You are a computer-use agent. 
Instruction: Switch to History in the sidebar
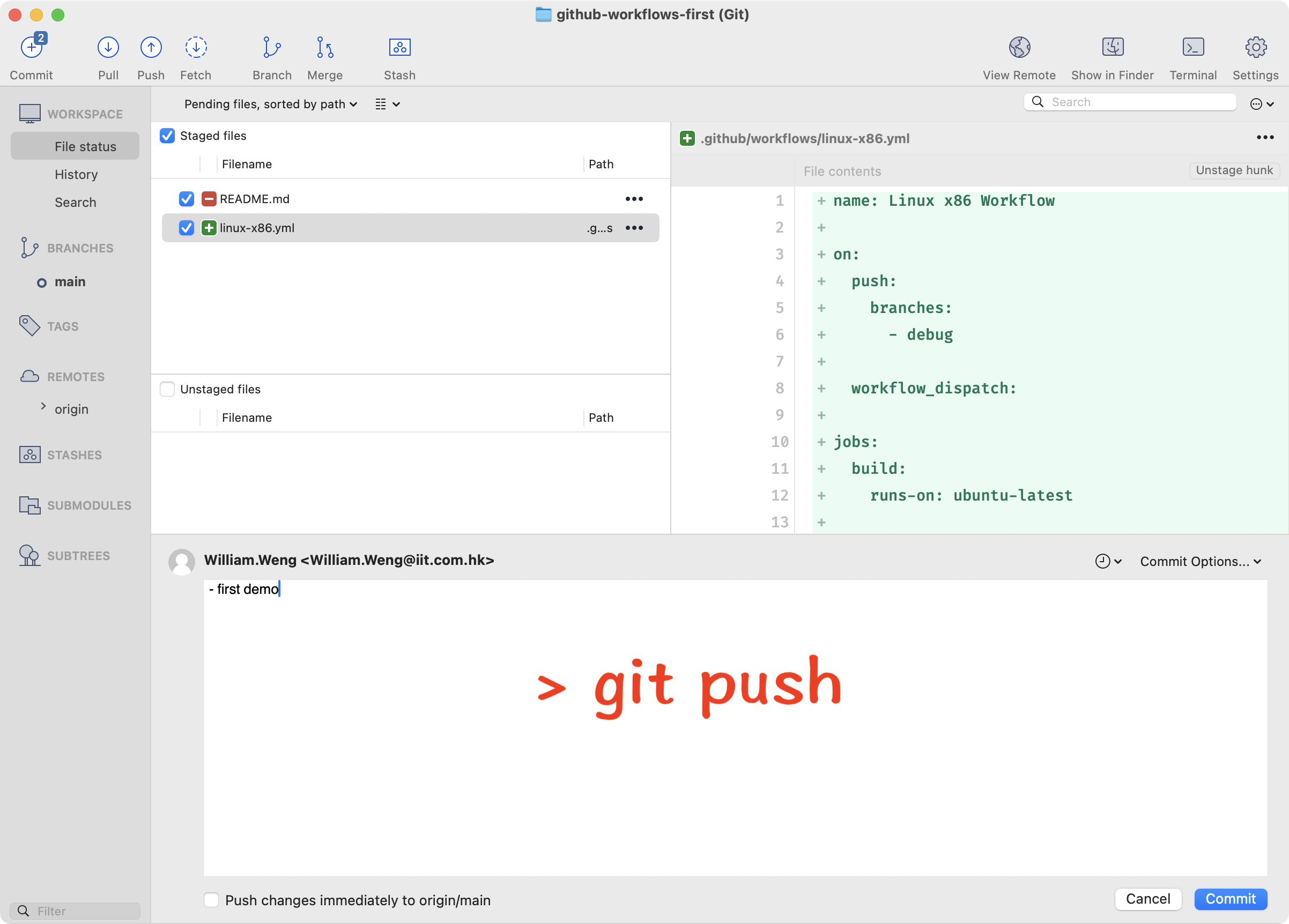[76, 175]
